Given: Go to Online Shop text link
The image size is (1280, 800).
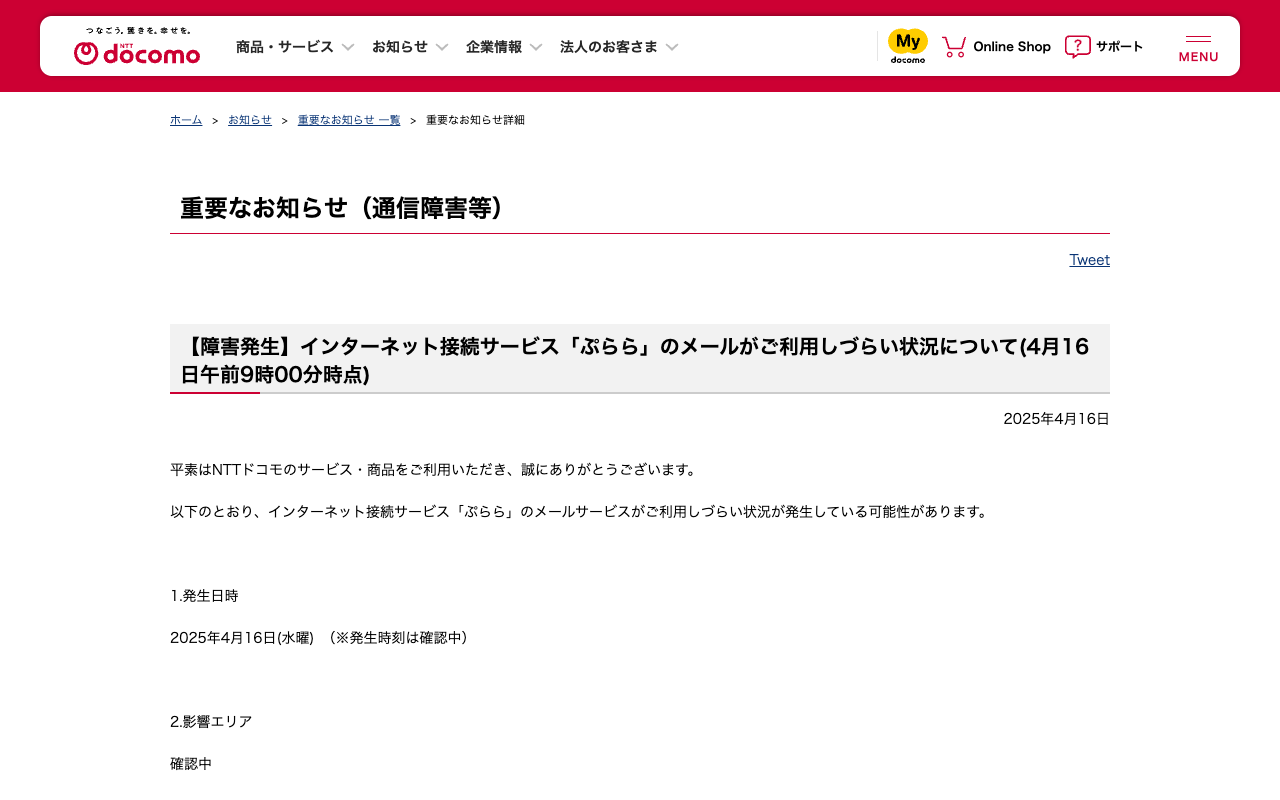Looking at the screenshot, I should (x=1012, y=47).
